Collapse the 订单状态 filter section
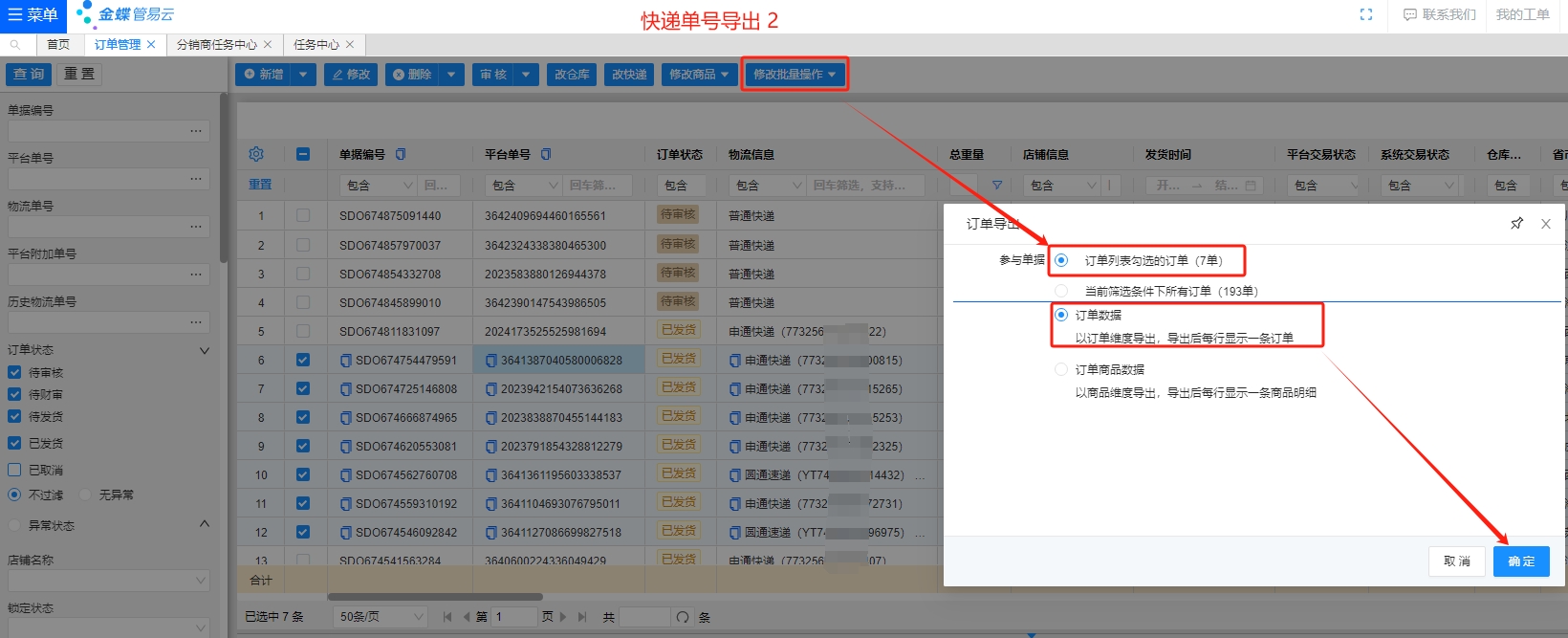This screenshot has height=638, width=1568. (204, 350)
